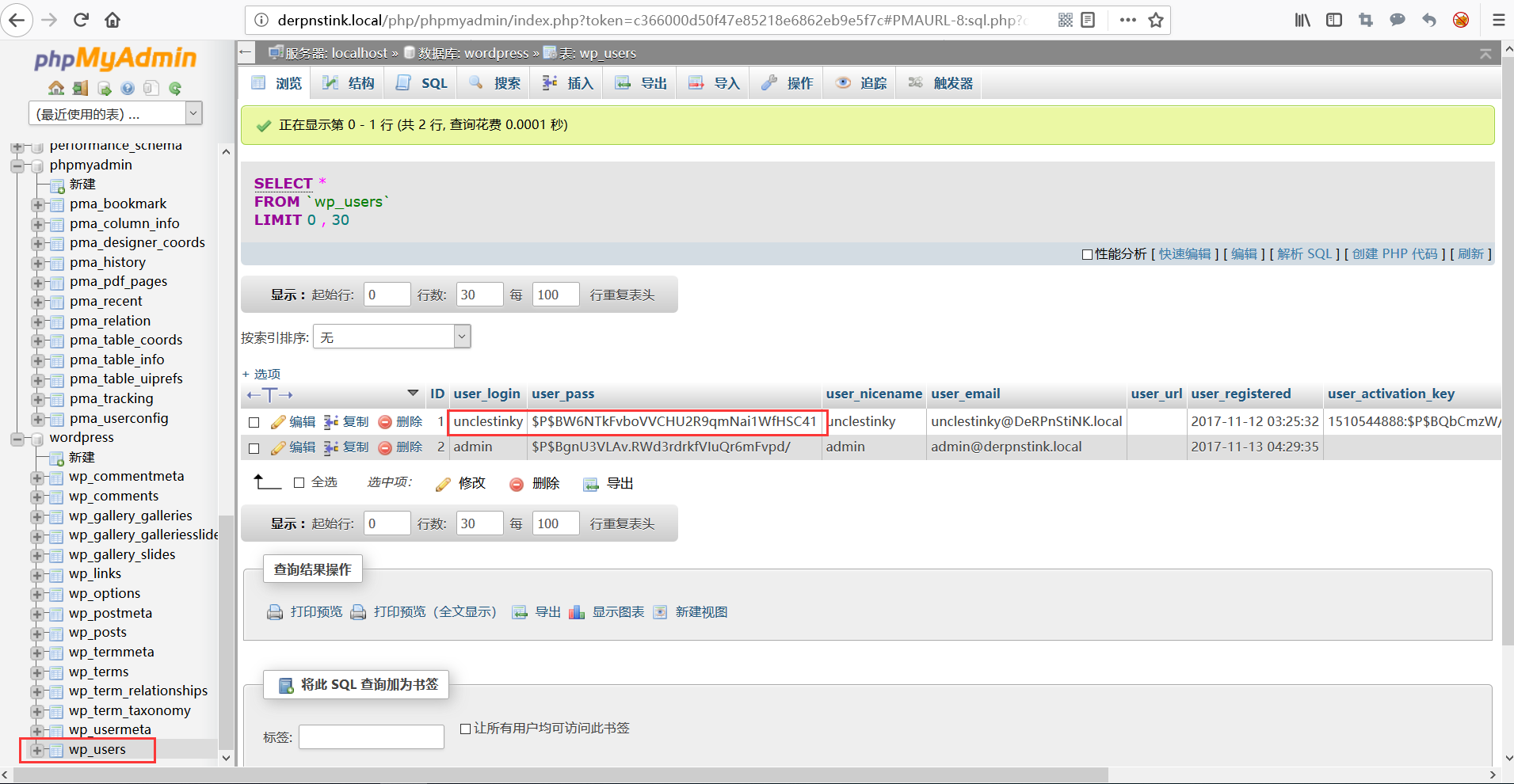The width and height of the screenshot is (1514, 784).
Task: Open the SQL tab
Action: point(422,83)
